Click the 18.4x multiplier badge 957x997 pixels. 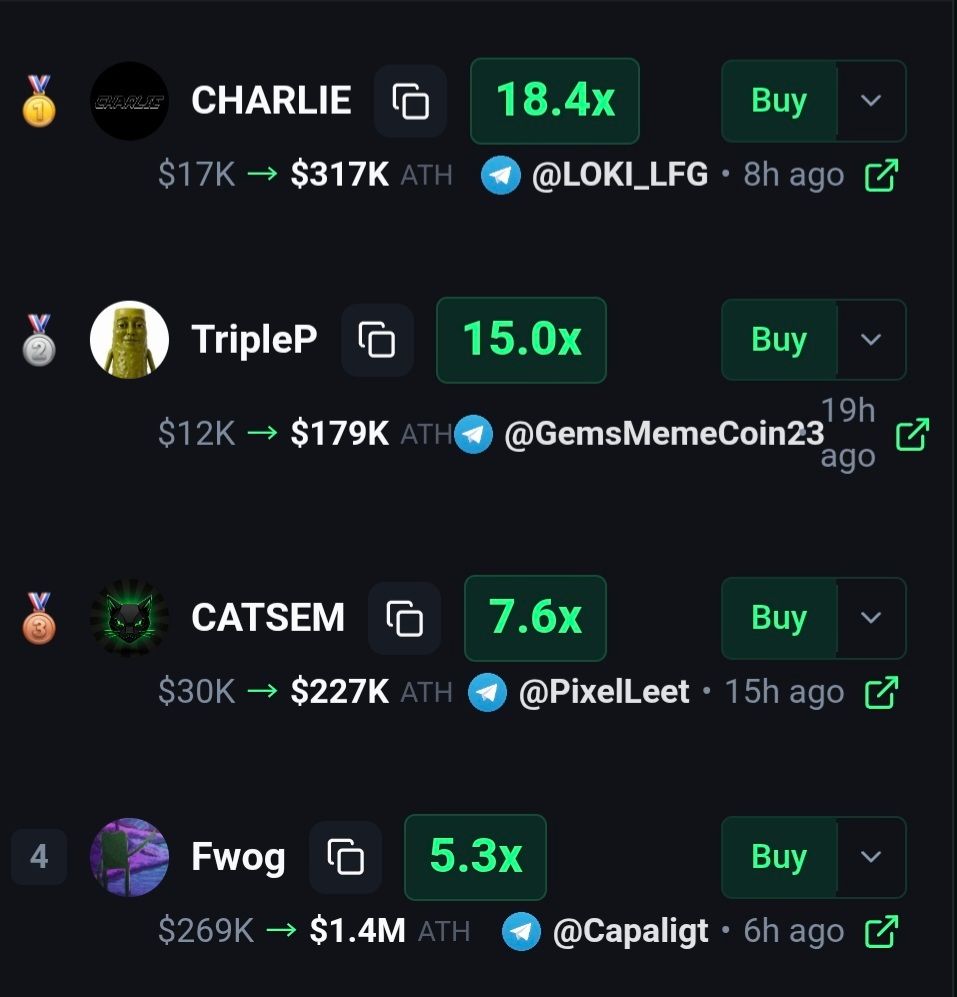tap(554, 100)
